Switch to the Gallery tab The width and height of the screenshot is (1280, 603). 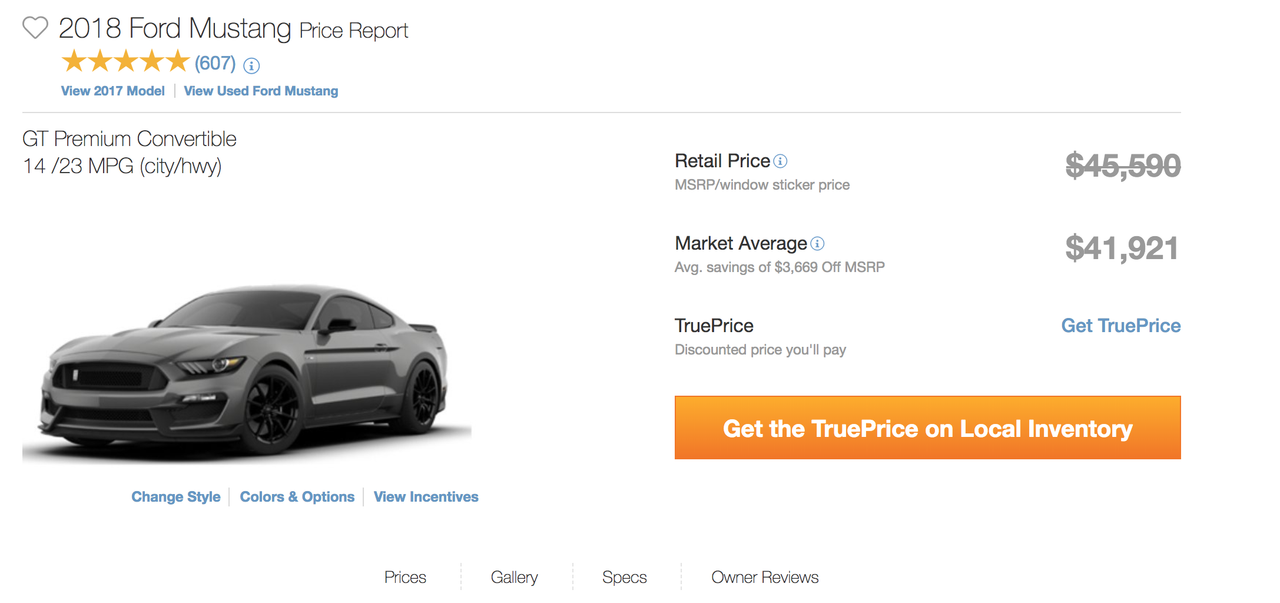coord(514,577)
